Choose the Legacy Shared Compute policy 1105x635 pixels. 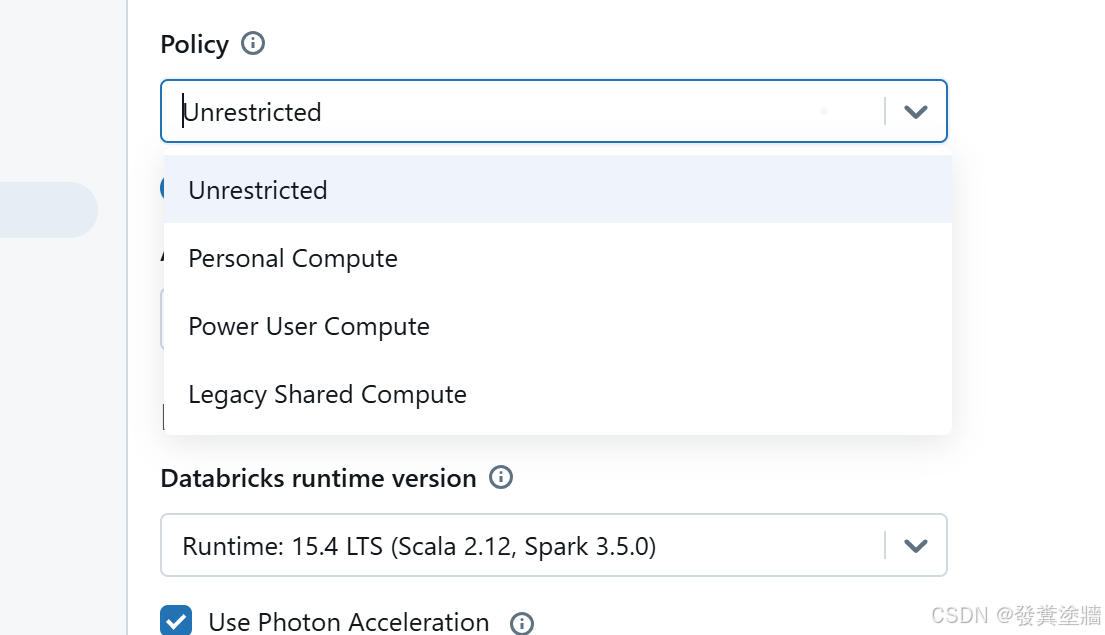point(557,394)
